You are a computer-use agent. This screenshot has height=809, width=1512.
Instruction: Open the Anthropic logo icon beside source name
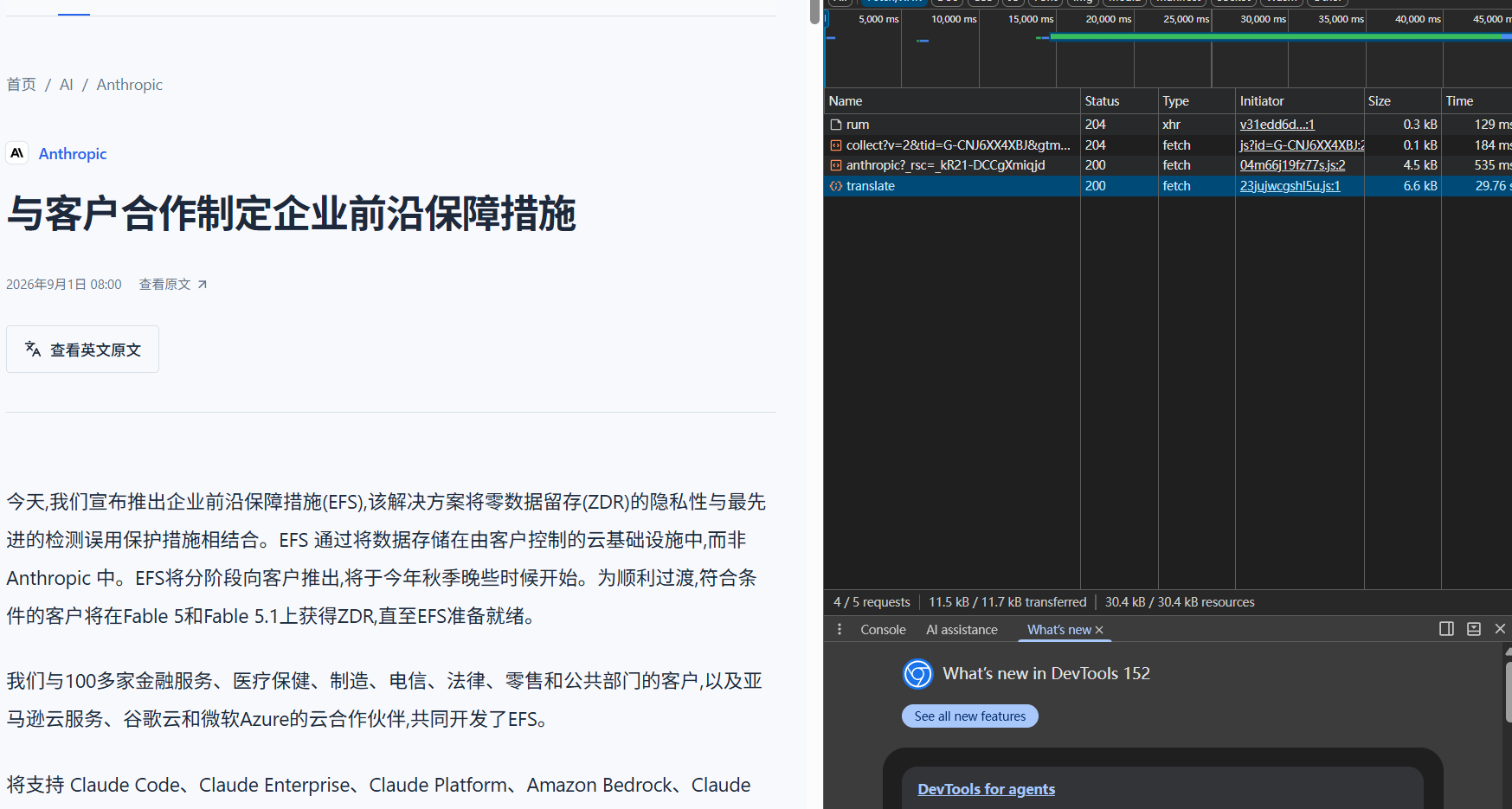pos(17,153)
